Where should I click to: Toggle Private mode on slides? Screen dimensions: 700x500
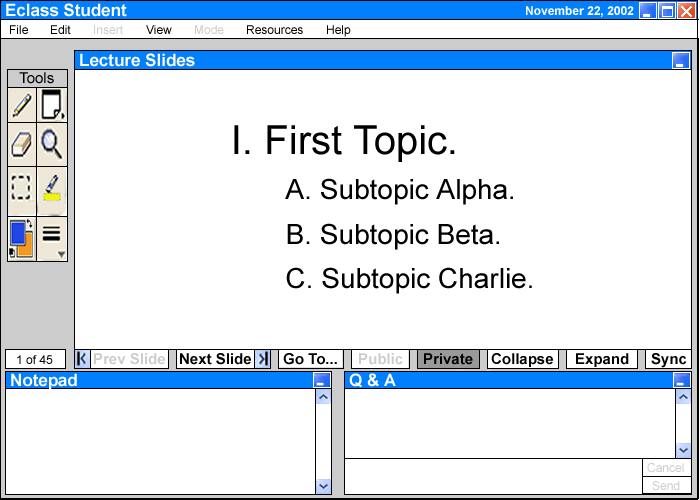447,359
